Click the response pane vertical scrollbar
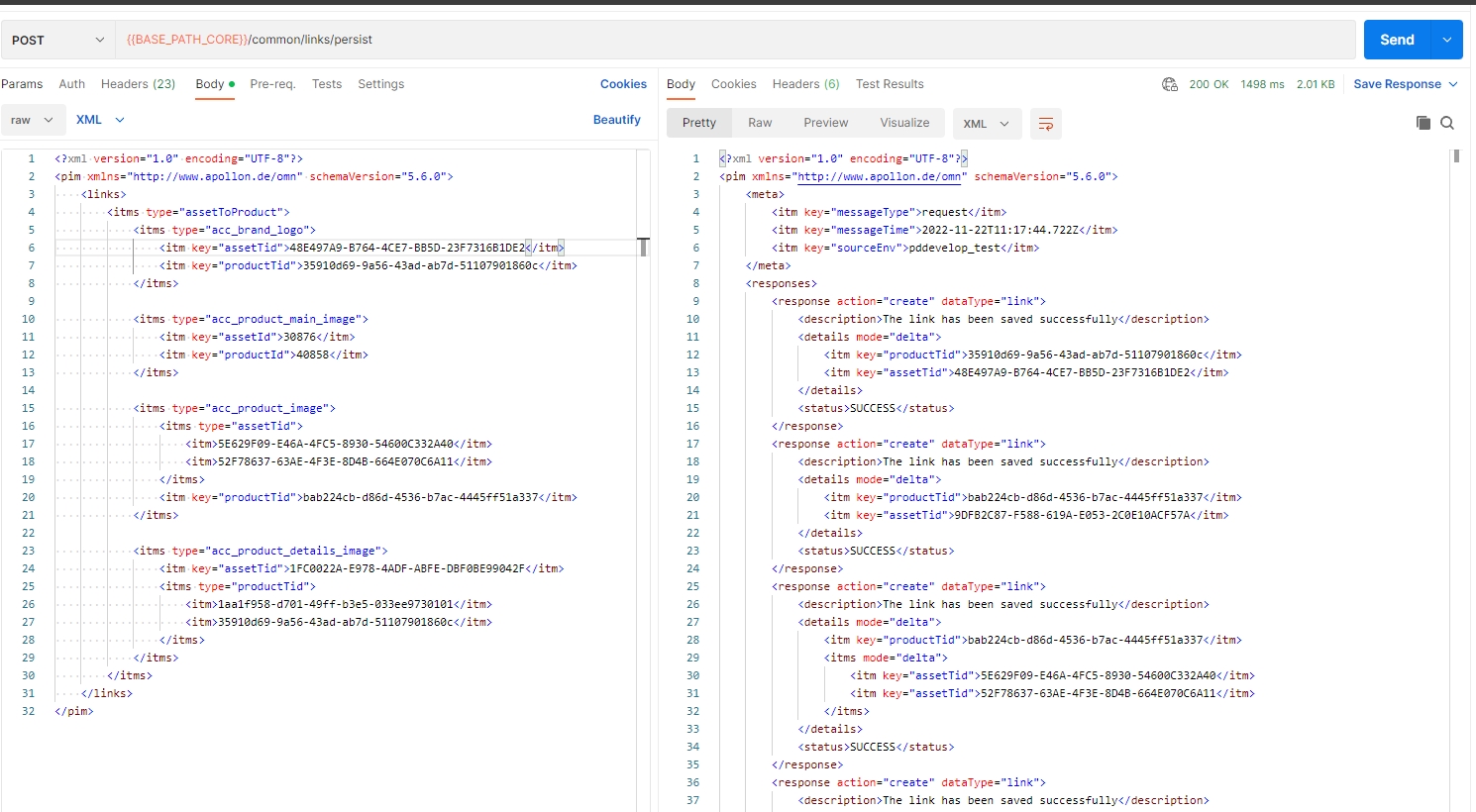 [1455, 156]
